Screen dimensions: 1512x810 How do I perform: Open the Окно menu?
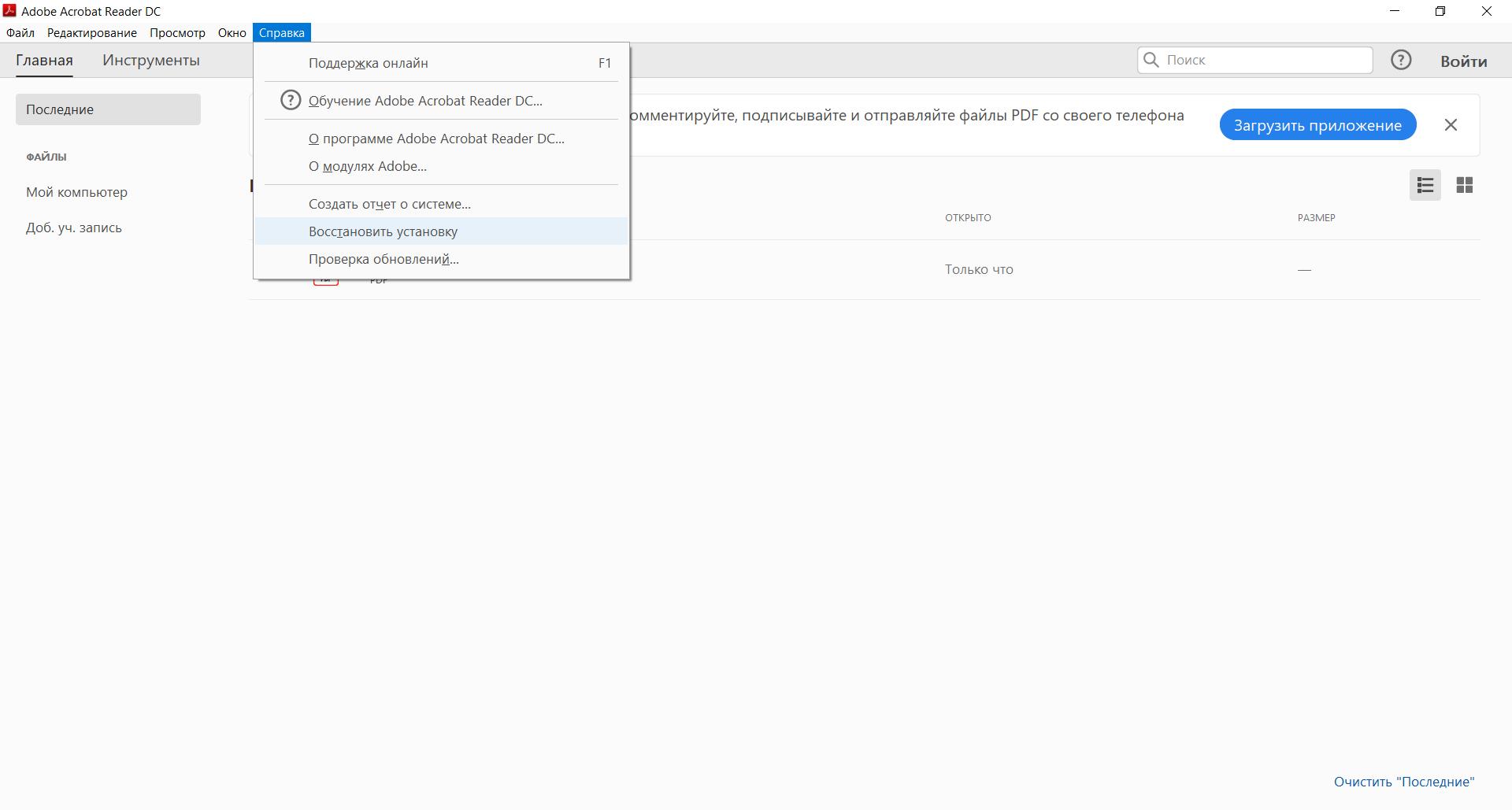(232, 33)
